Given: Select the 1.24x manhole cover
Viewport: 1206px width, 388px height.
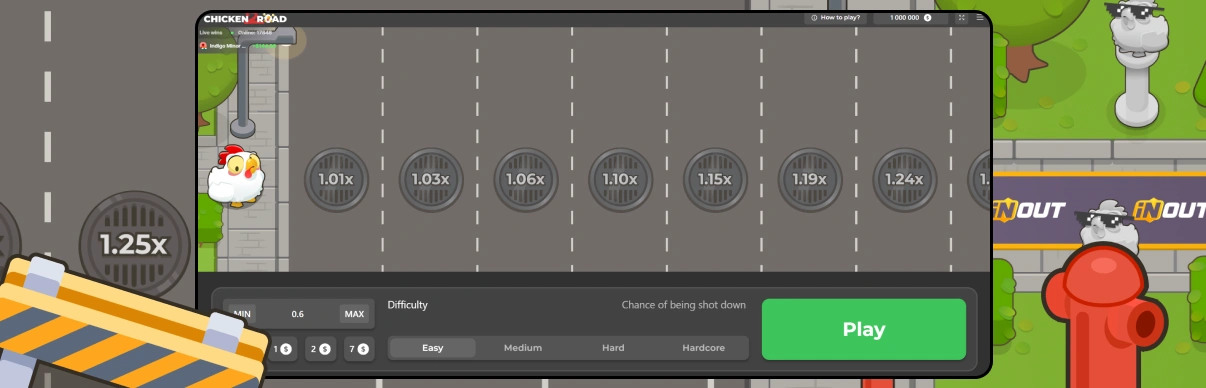Looking at the screenshot, I should coord(905,180).
